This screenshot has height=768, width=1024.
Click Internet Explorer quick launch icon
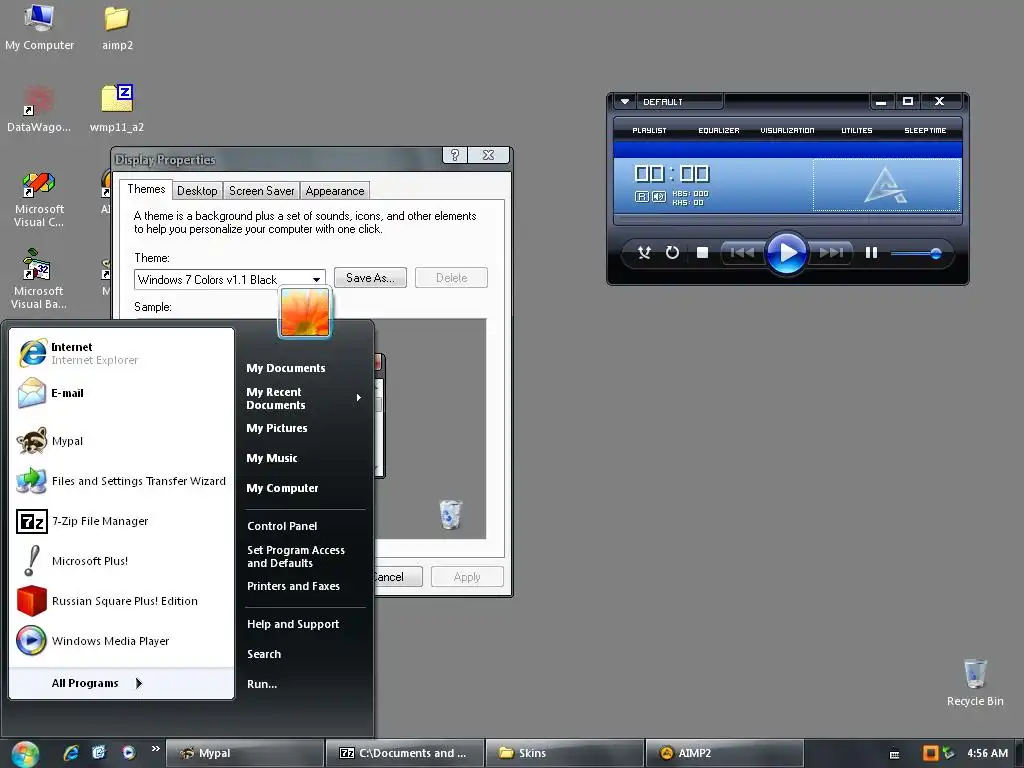pyautogui.click(x=71, y=753)
